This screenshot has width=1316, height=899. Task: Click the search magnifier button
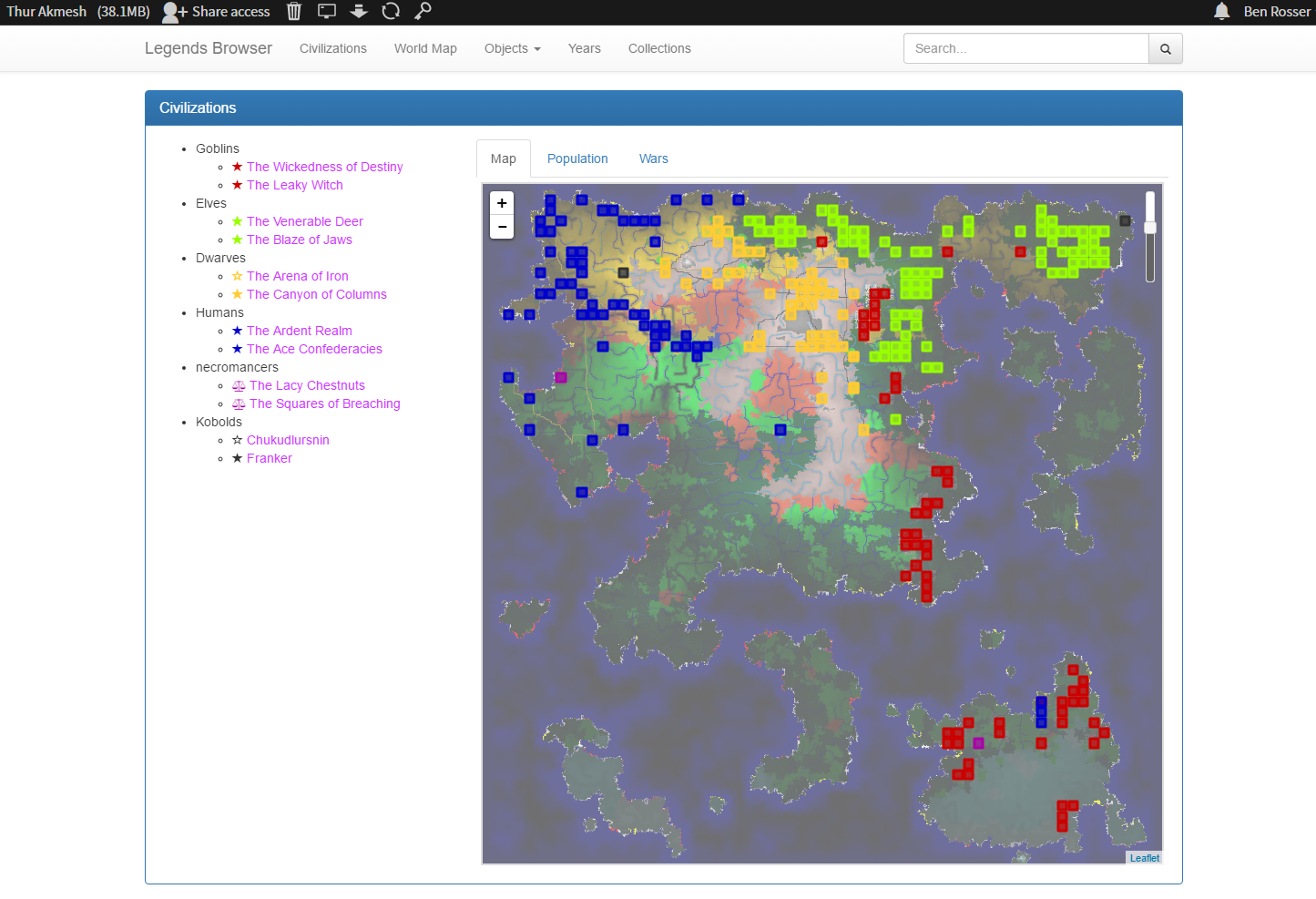tap(1166, 48)
